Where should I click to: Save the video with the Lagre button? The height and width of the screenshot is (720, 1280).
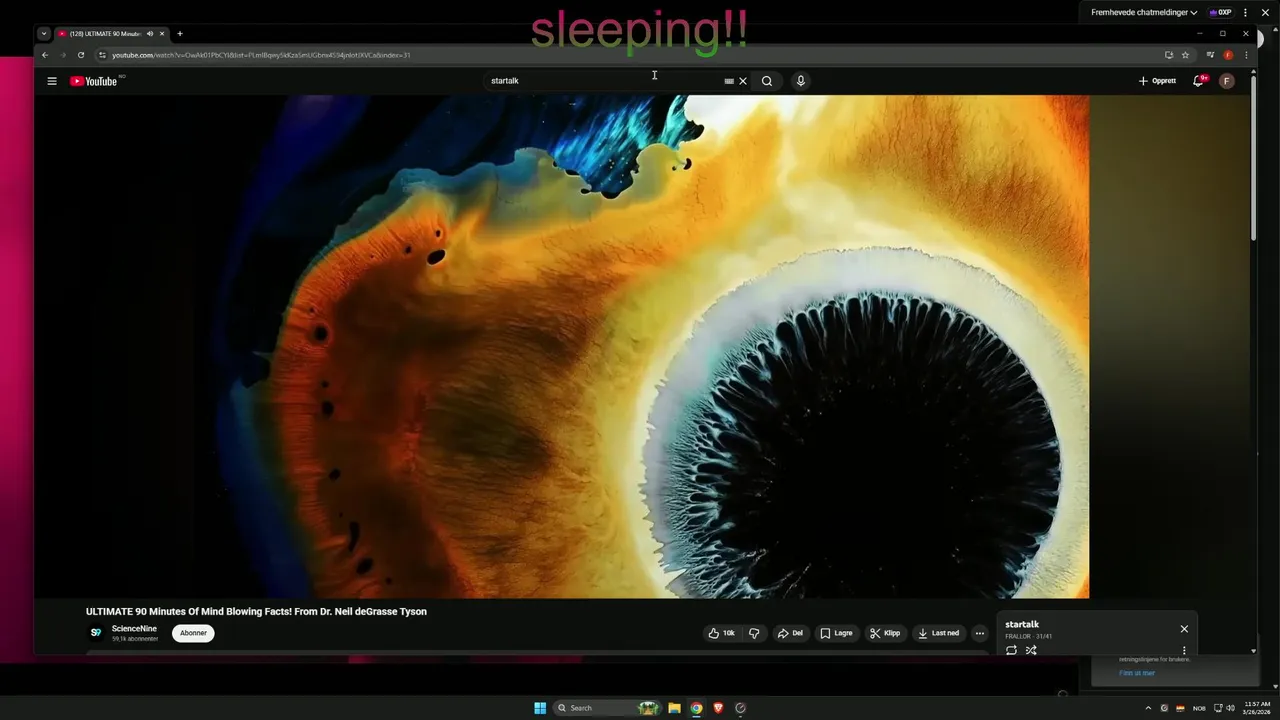pyautogui.click(x=836, y=633)
